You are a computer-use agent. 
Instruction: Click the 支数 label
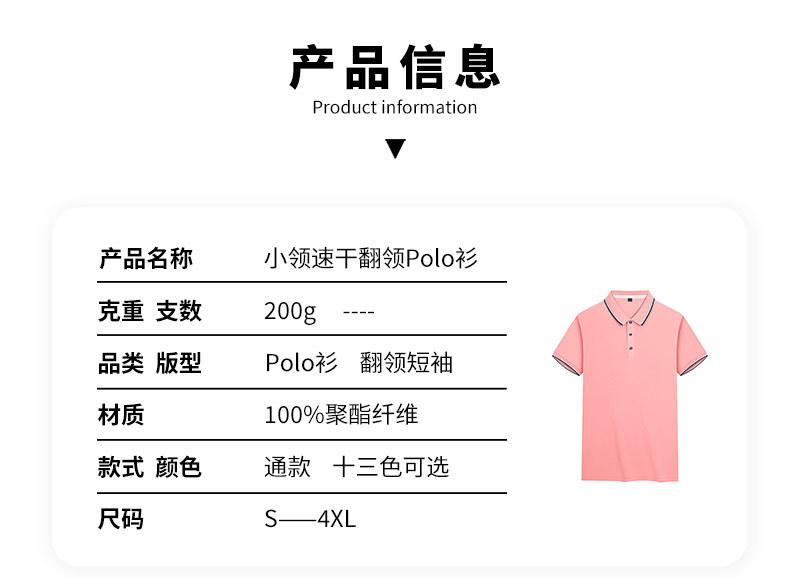click(x=179, y=311)
